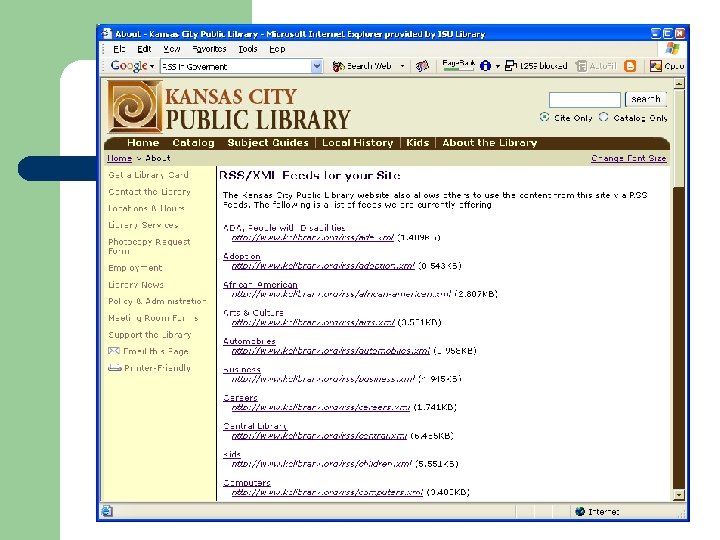The image size is (720, 540).
Task: Click the Printer-Friendly printer icon
Action: pos(114,368)
